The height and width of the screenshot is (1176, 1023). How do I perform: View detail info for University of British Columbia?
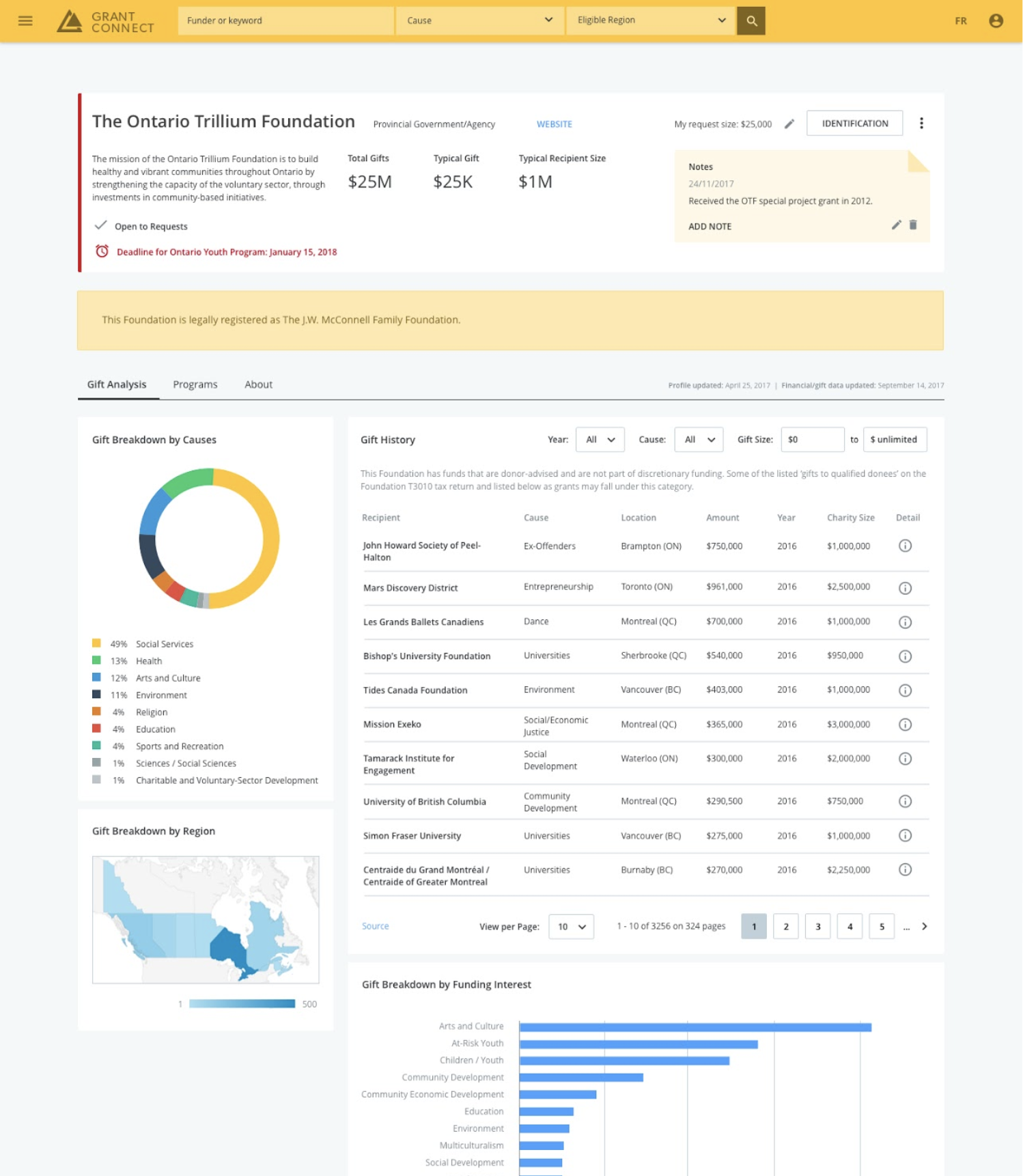905,801
